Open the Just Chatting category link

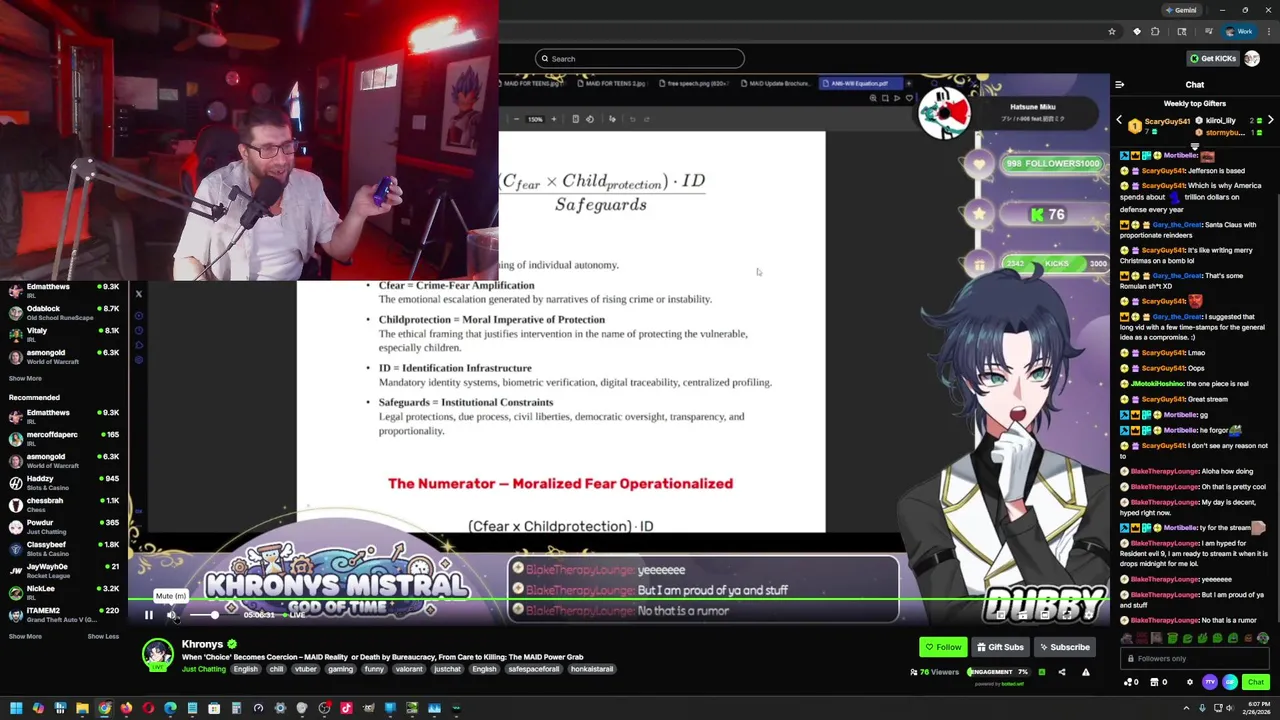click(x=203, y=669)
